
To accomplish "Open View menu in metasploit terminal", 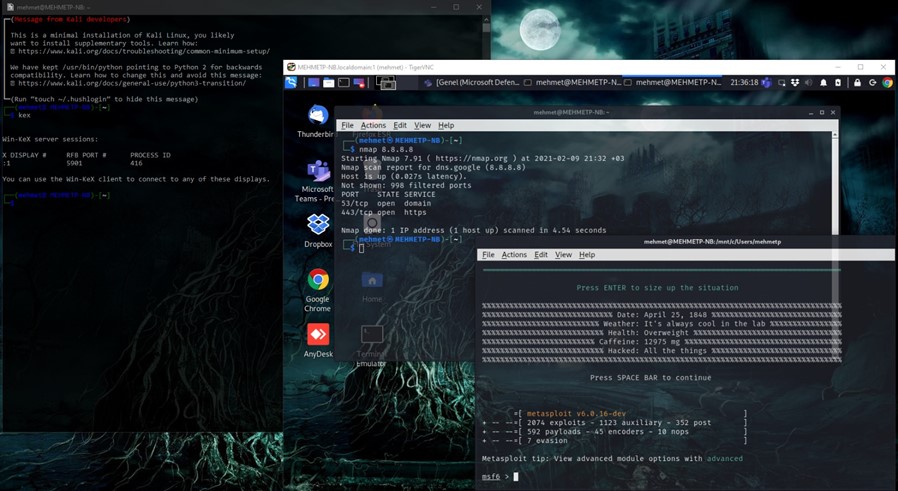I will [x=563, y=255].
